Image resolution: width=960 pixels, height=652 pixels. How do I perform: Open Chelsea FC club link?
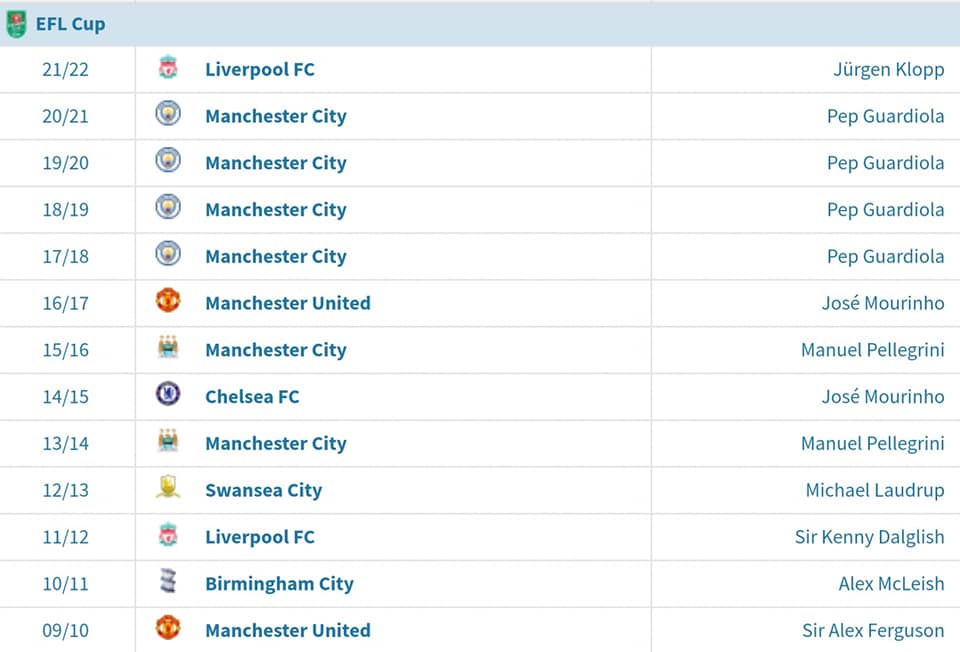click(252, 397)
